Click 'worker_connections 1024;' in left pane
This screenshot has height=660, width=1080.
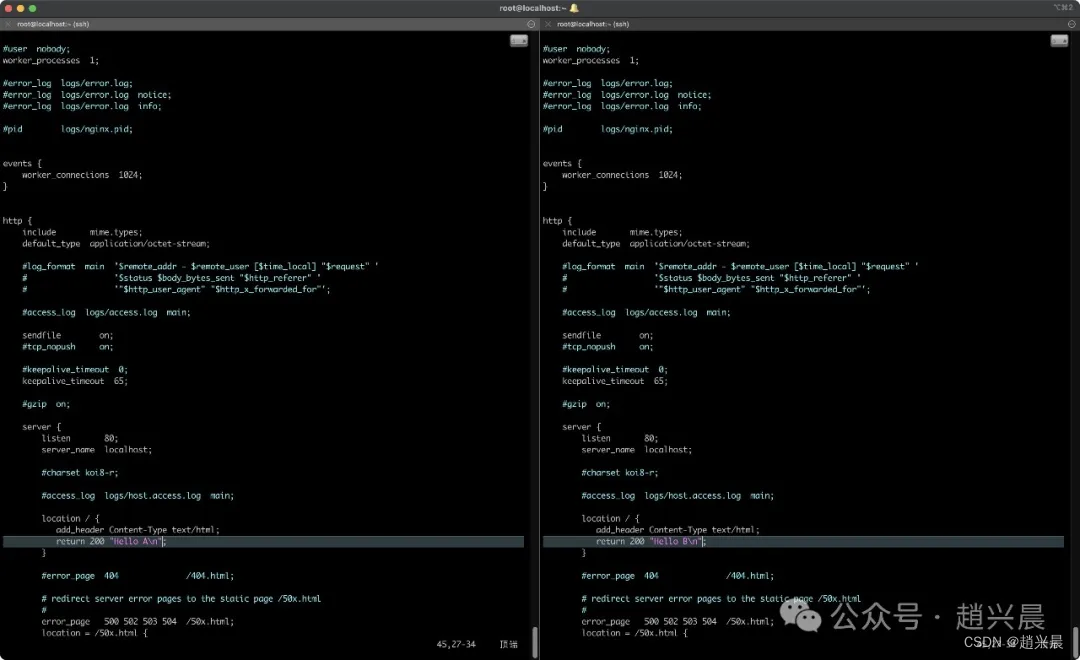[82, 175]
